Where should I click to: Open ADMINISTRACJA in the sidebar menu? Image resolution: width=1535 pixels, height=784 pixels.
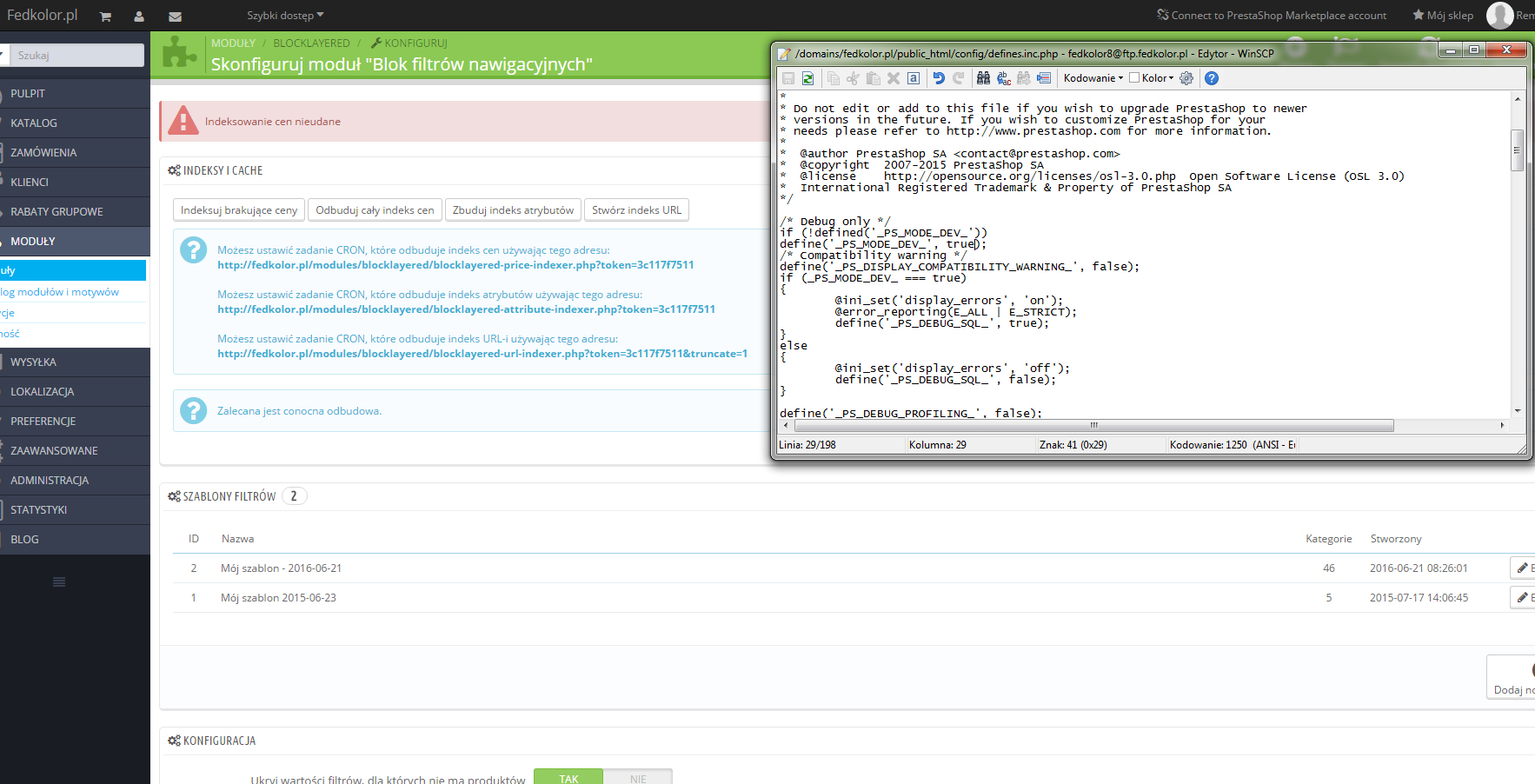click(x=75, y=481)
